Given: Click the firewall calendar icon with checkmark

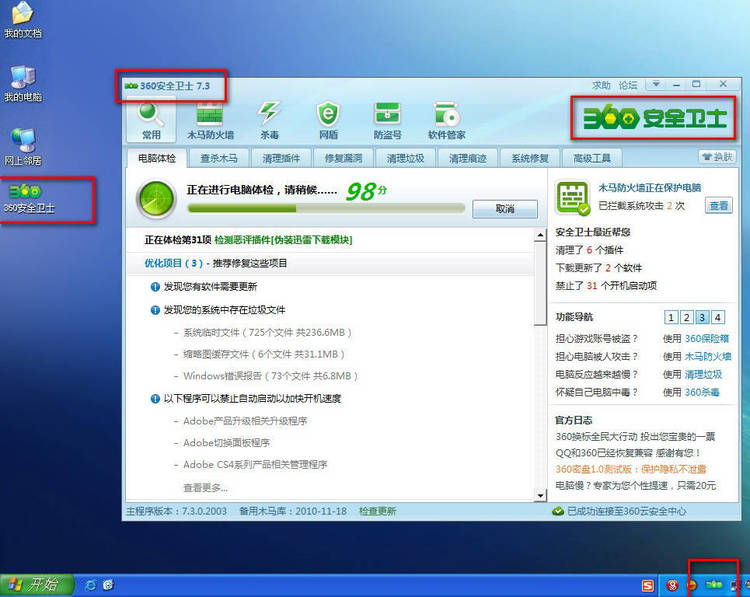Looking at the screenshot, I should [x=573, y=197].
